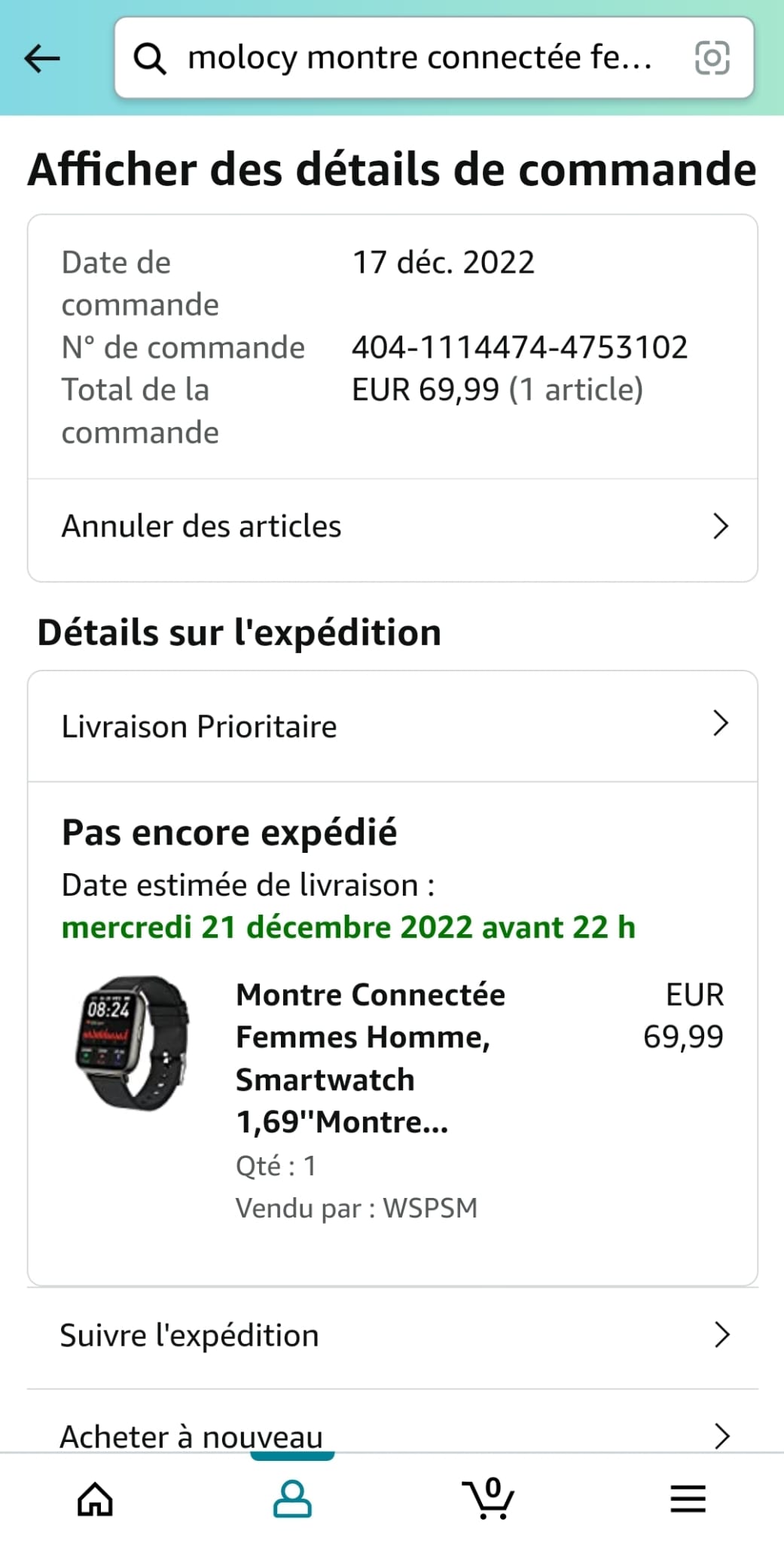
Task: Tap the order number 404-1114474-4753102
Action: pyautogui.click(x=520, y=347)
